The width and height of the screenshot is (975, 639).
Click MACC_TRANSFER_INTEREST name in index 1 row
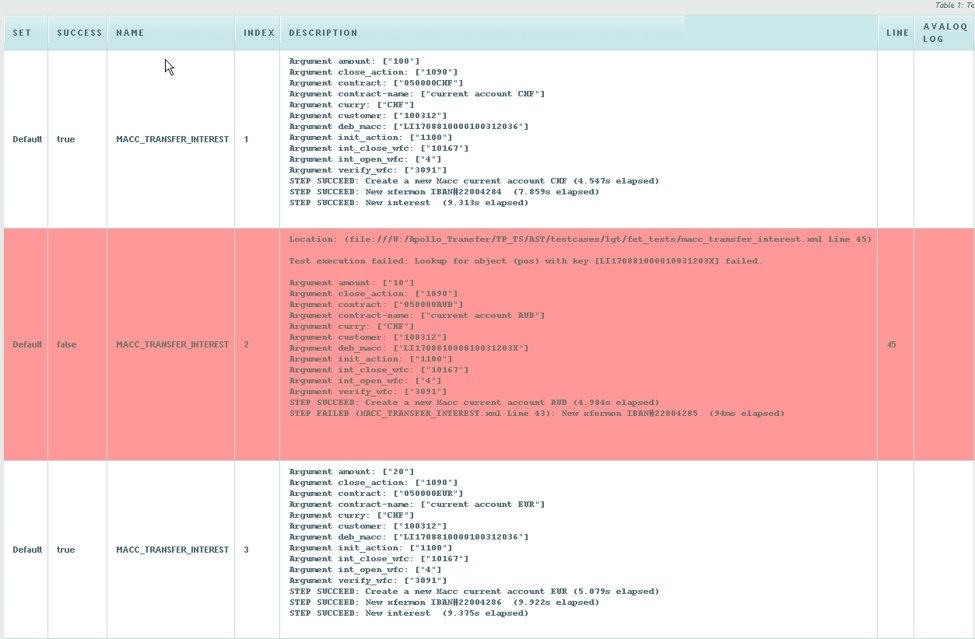click(x=172, y=139)
